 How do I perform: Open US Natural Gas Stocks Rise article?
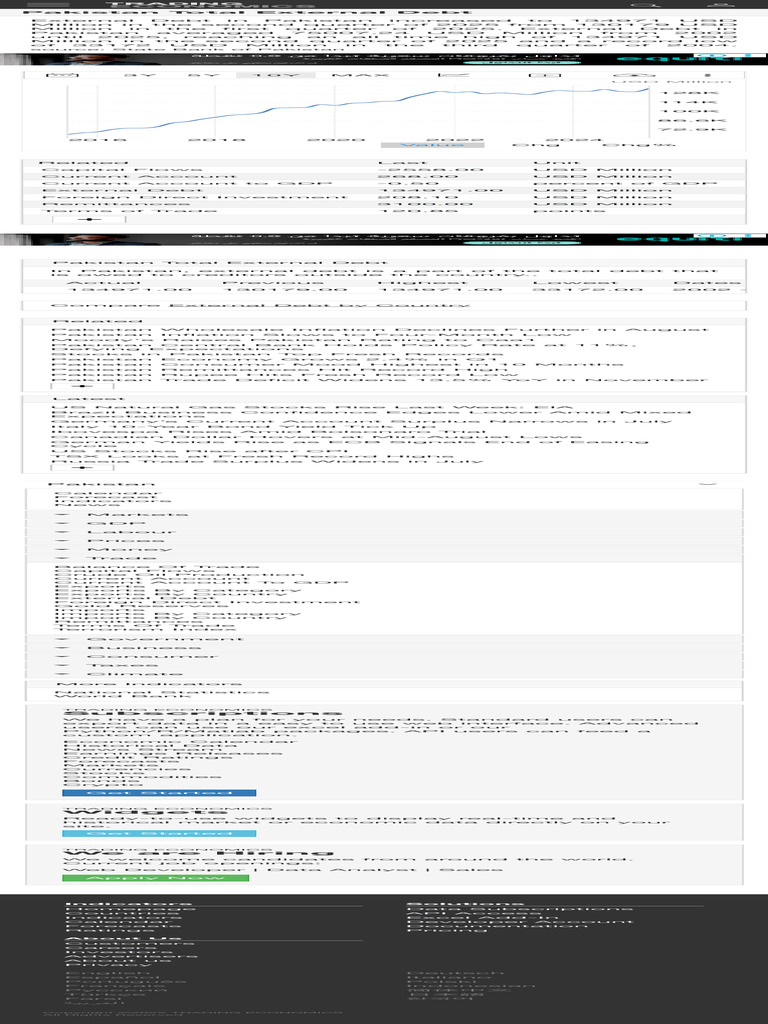(312, 408)
